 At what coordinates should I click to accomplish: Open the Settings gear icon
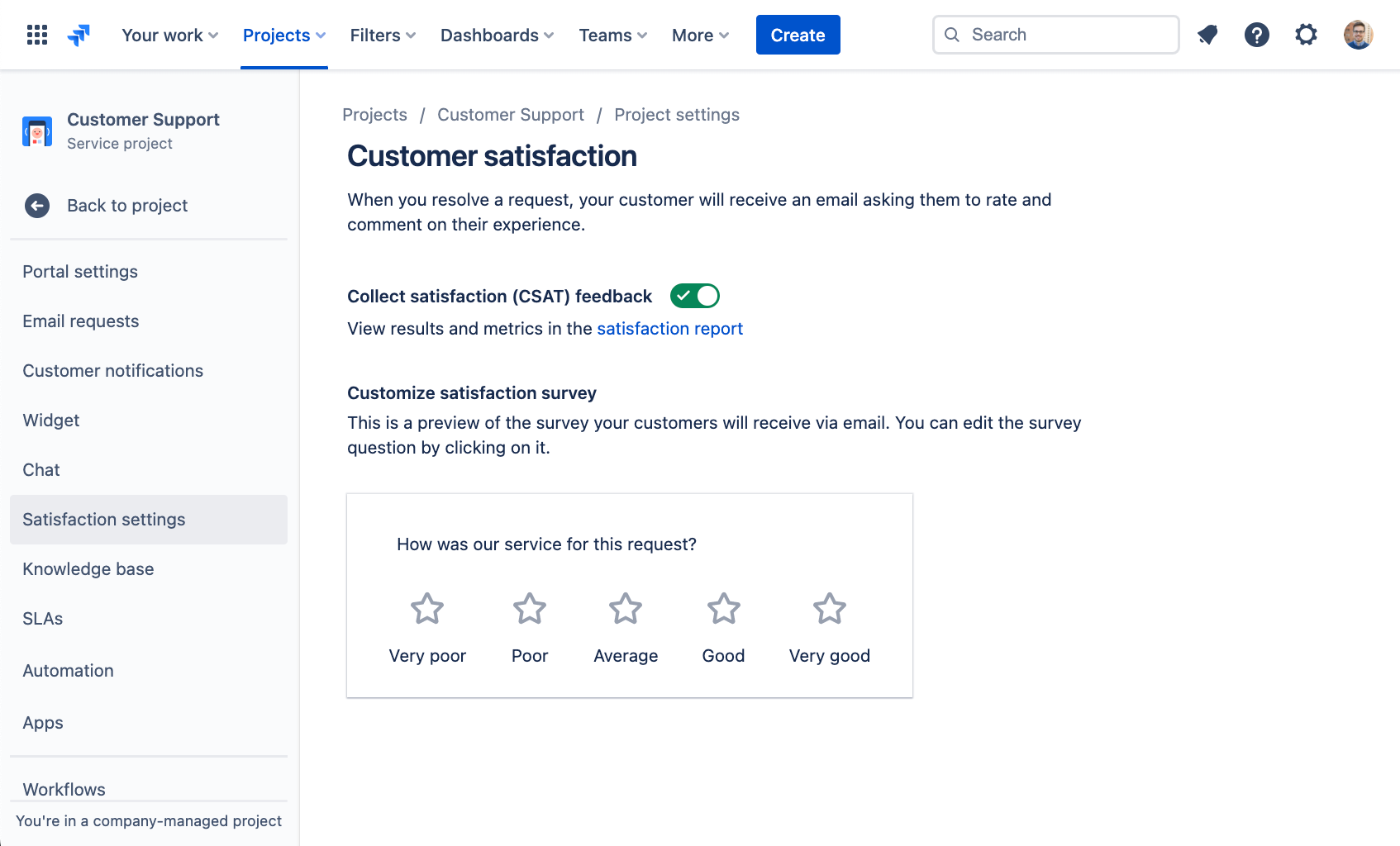pyautogui.click(x=1306, y=34)
